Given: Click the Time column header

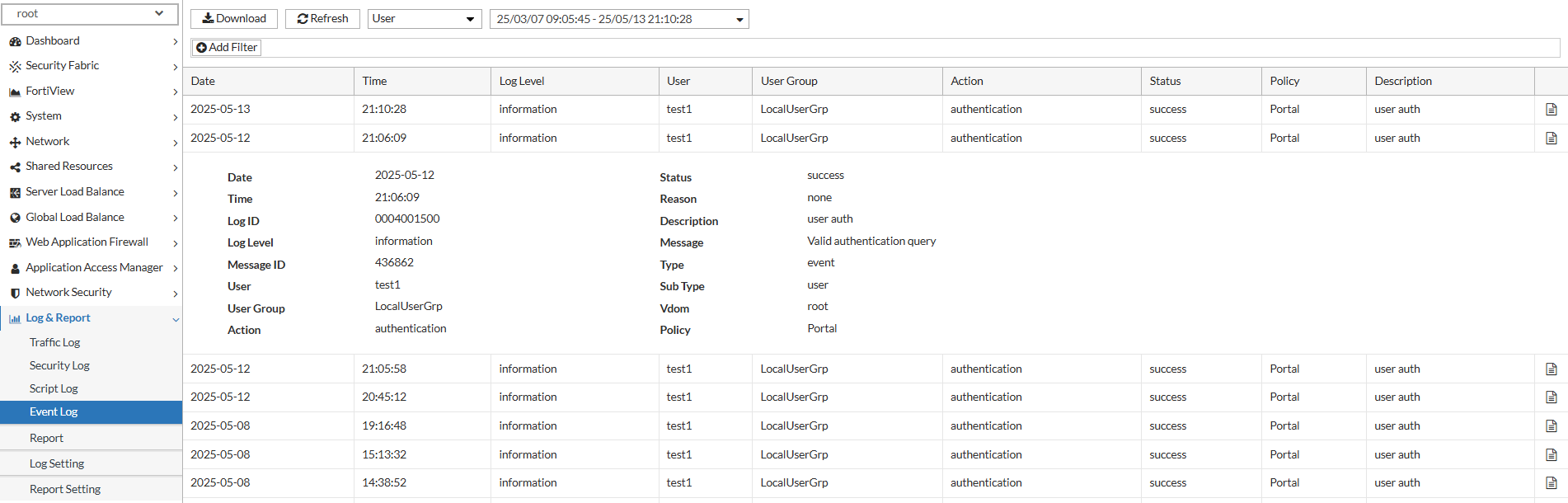Looking at the screenshot, I should point(374,82).
